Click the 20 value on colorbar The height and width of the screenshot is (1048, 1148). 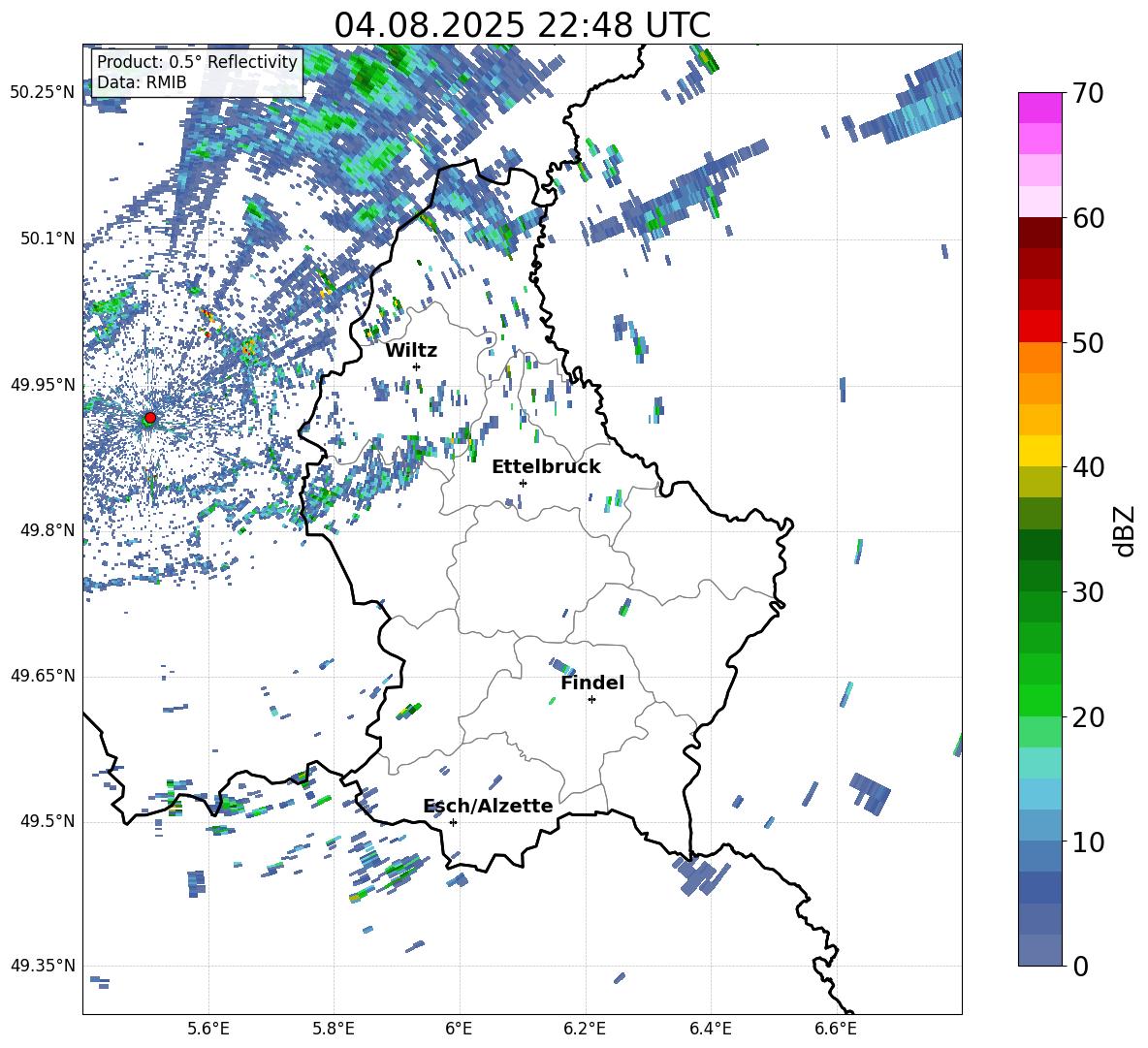pyautogui.click(x=1088, y=717)
